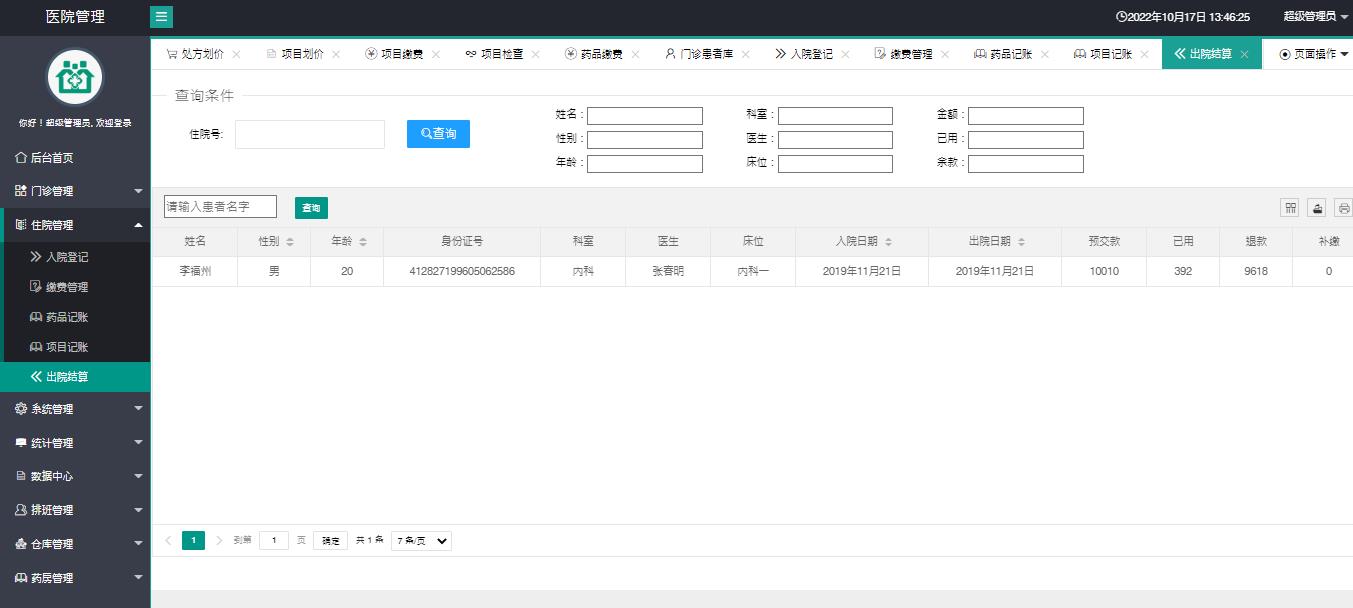The image size is (1353, 608).
Task: Close the 处方划价 tab
Action: click(x=236, y=55)
